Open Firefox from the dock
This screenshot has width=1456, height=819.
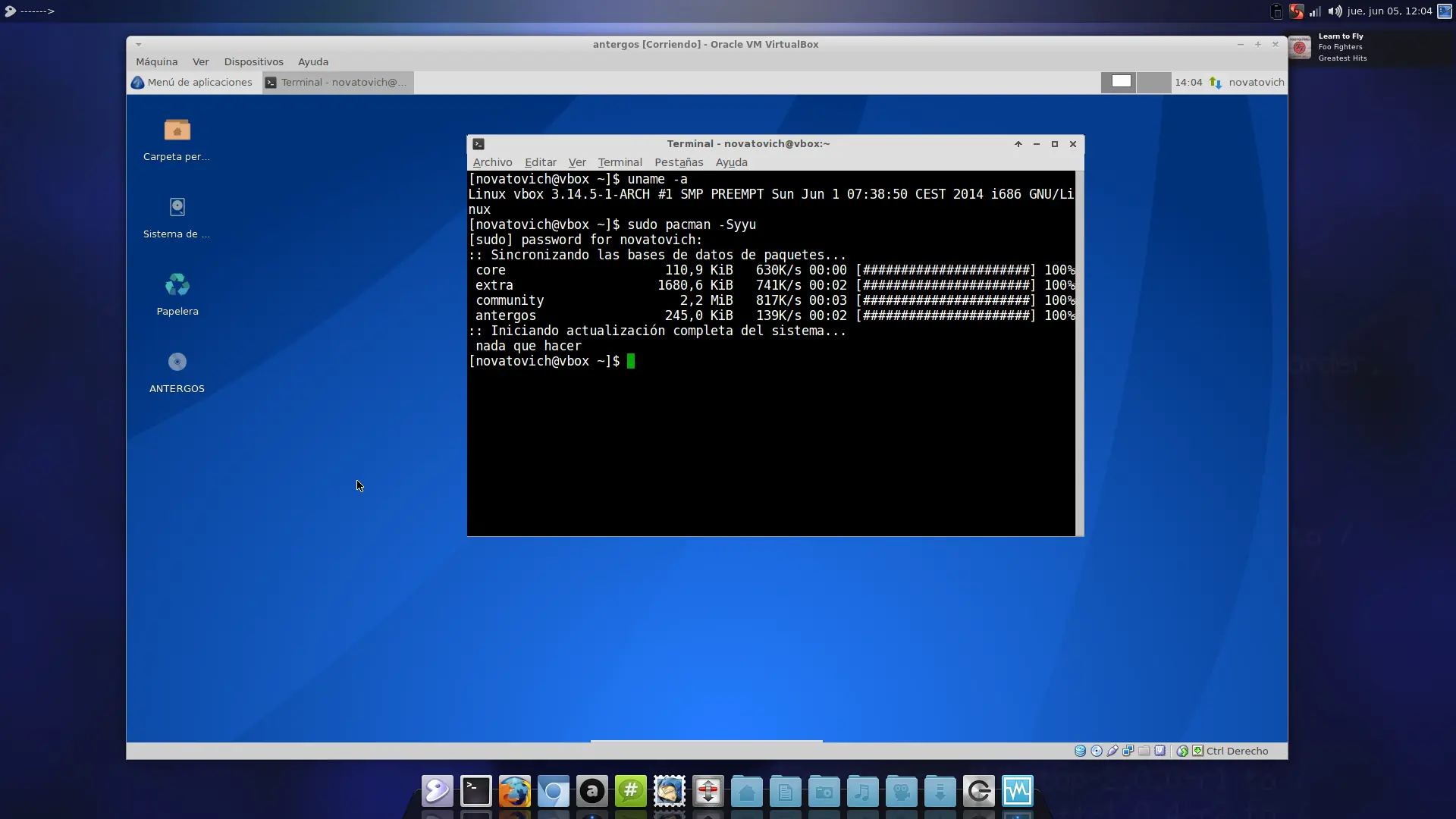pyautogui.click(x=515, y=792)
